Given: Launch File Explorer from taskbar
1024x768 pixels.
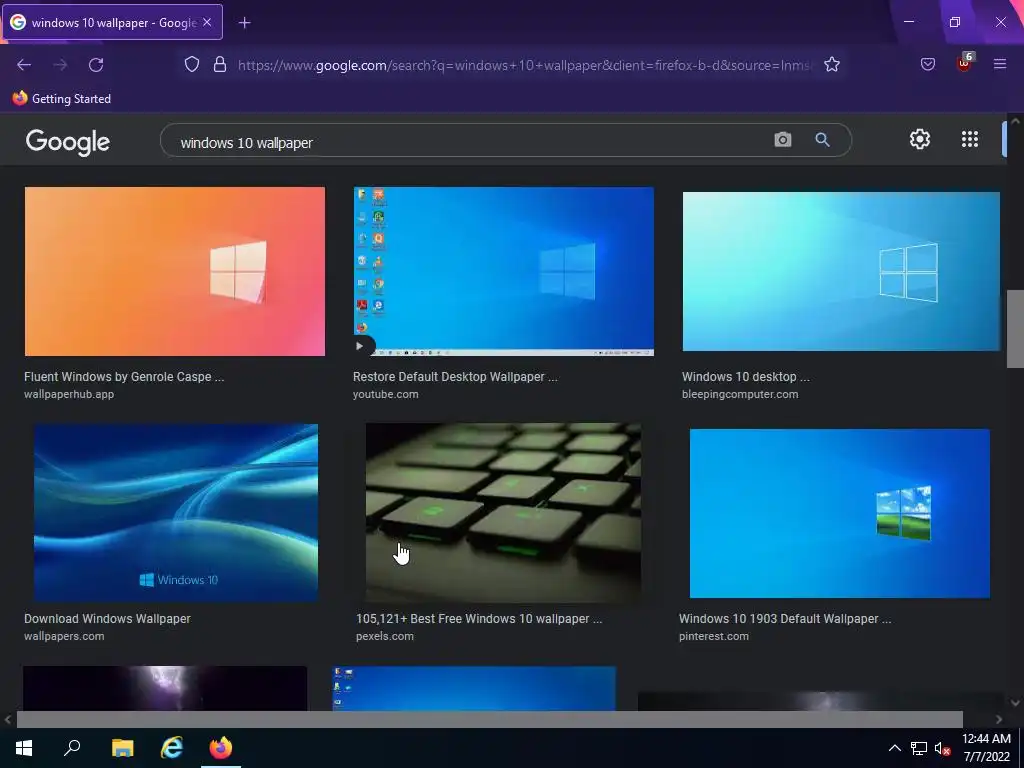Looking at the screenshot, I should pyautogui.click(x=122, y=748).
